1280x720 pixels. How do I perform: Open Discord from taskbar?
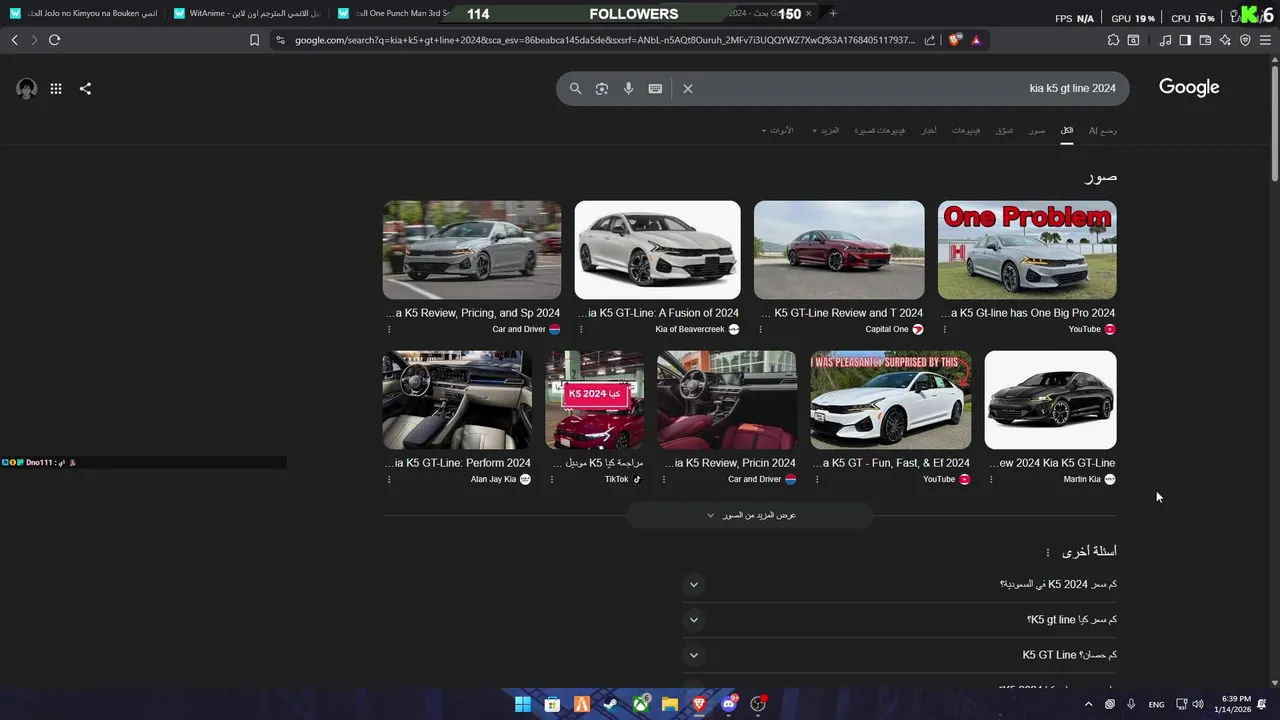pos(728,704)
